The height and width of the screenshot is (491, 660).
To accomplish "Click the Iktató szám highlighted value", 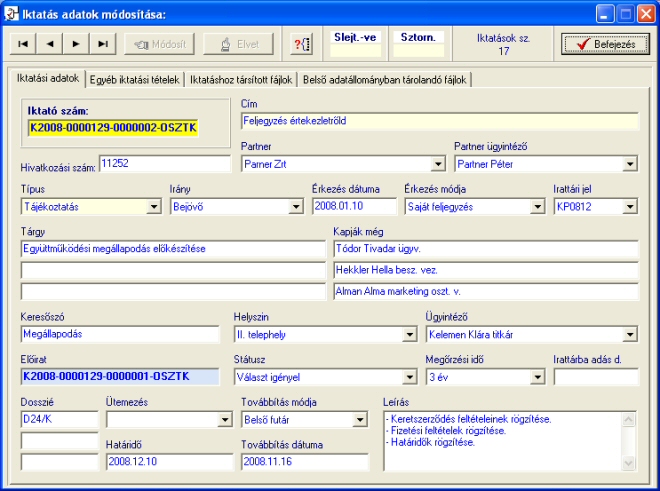I will (x=113, y=128).
